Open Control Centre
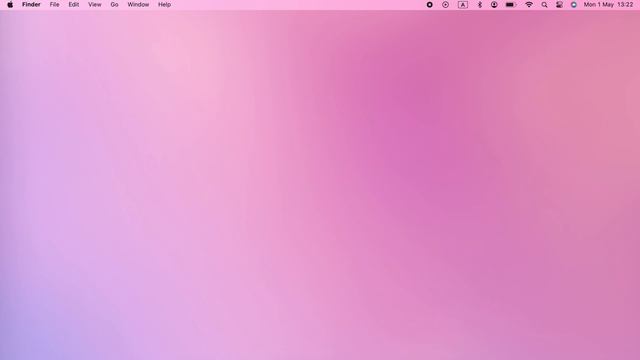Viewport: 640px width, 360px height. (x=559, y=5)
